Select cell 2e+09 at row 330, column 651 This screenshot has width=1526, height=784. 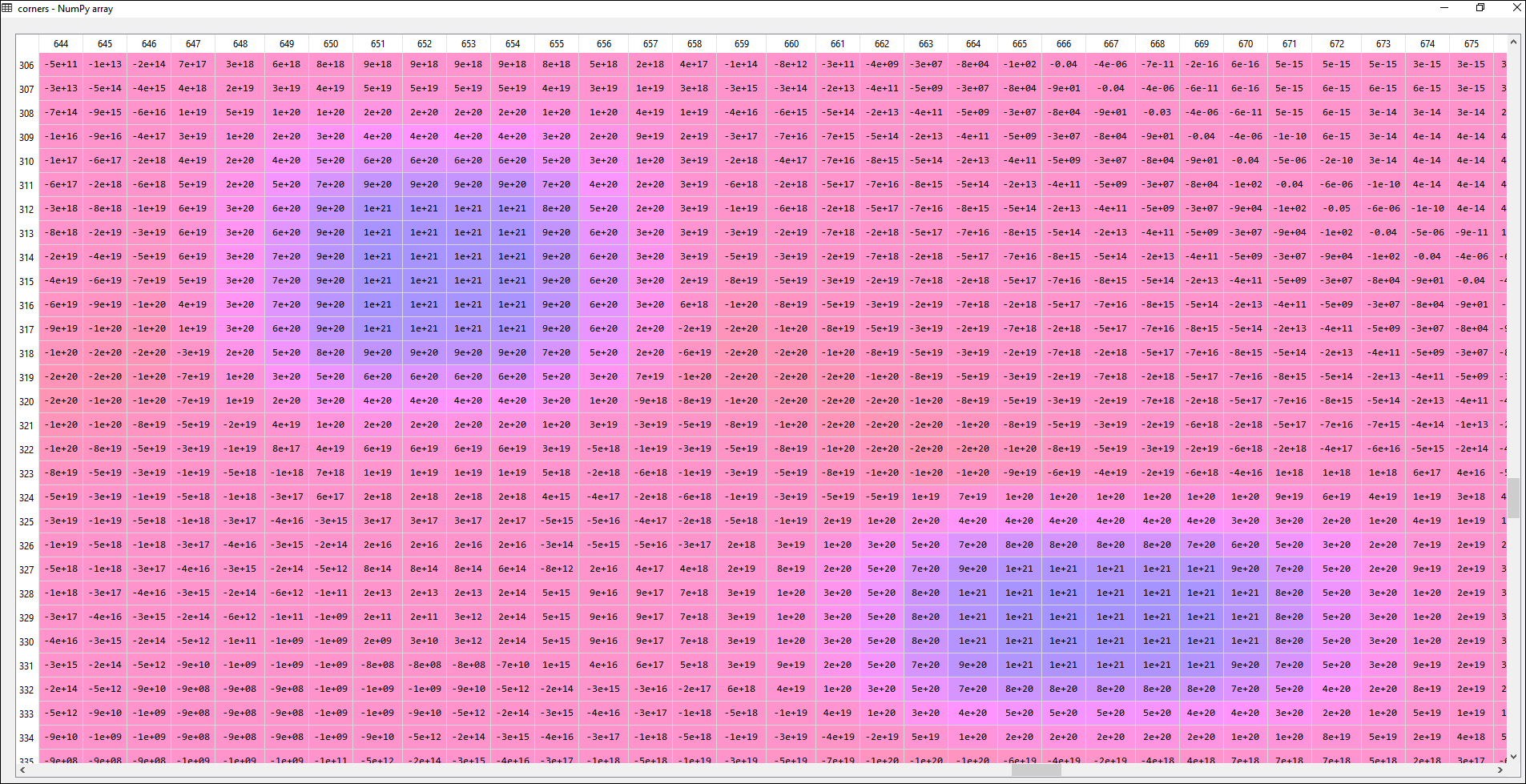[x=378, y=641]
